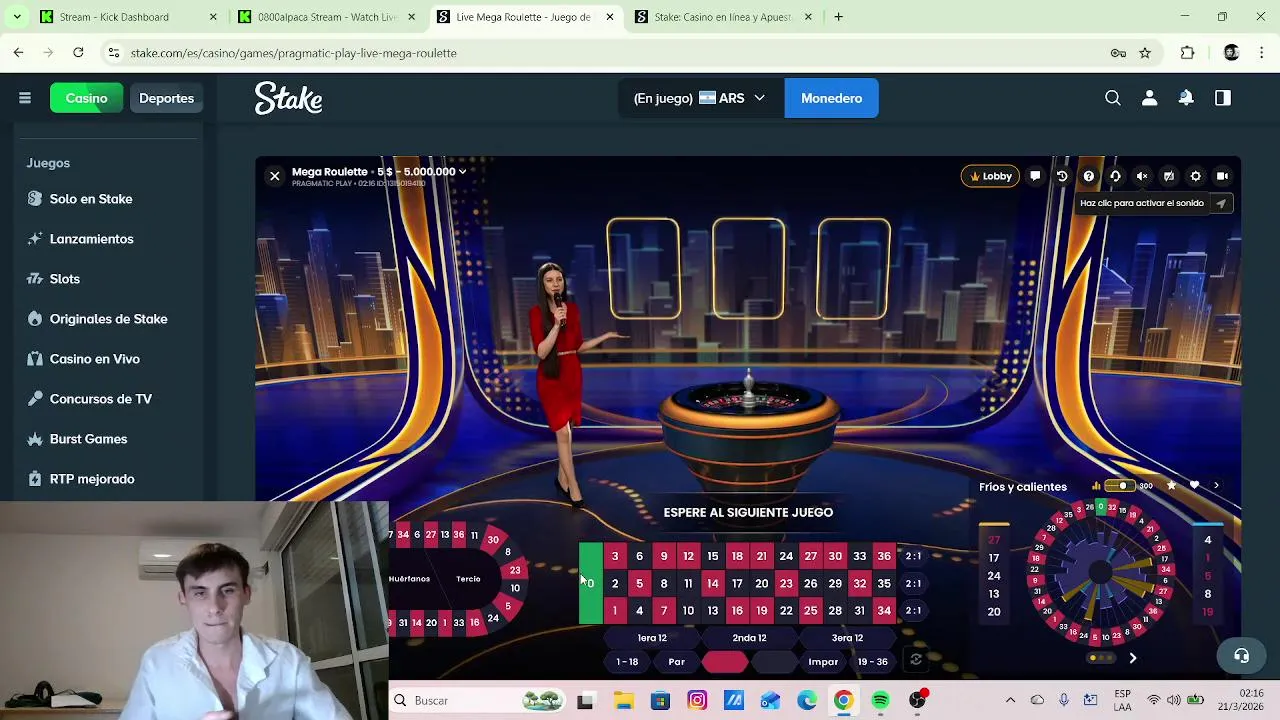
Task: Click the bar chart statistics icon
Action: pyautogui.click(x=1096, y=486)
